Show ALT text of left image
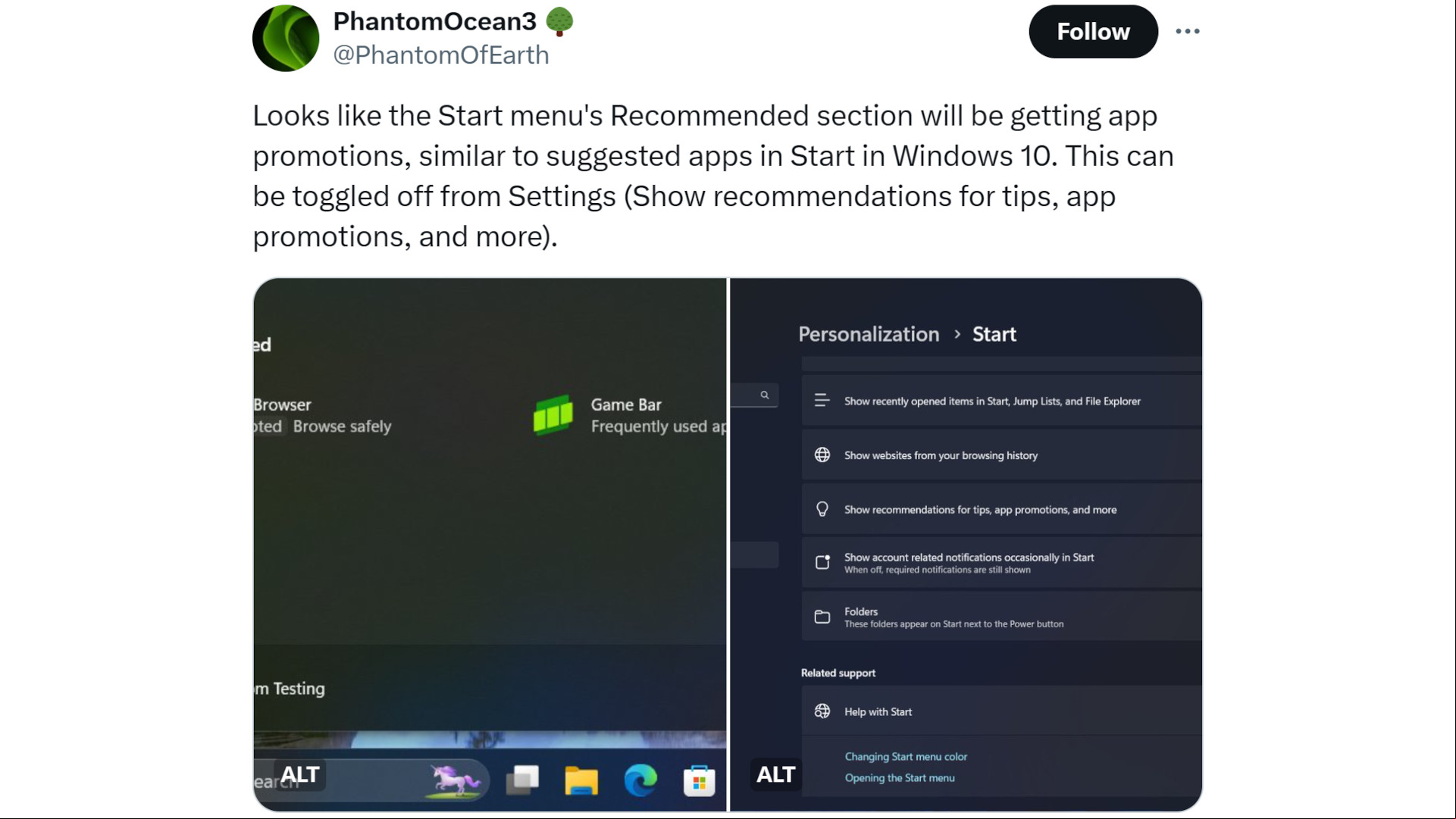The width and height of the screenshot is (1456, 819). 300,774
